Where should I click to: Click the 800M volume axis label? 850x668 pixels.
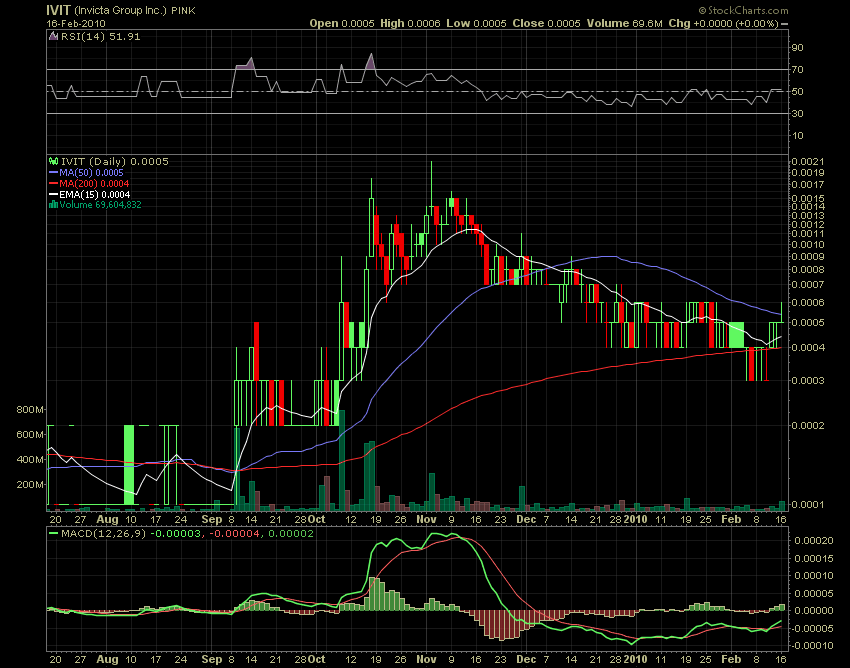30,409
